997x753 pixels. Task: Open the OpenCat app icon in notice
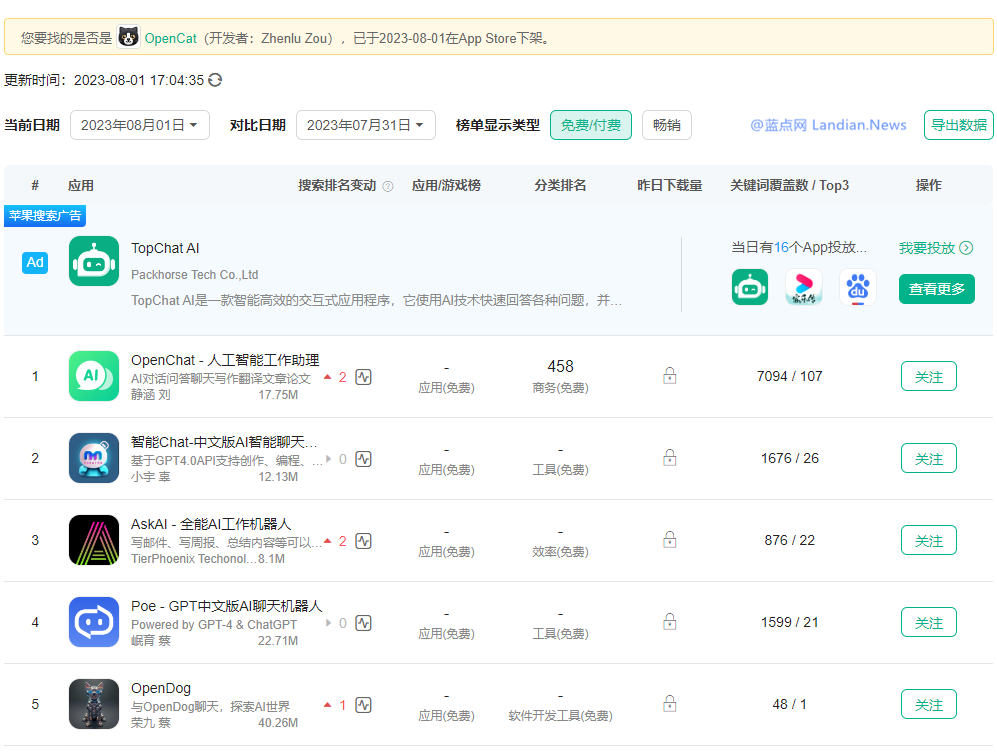tap(129, 38)
